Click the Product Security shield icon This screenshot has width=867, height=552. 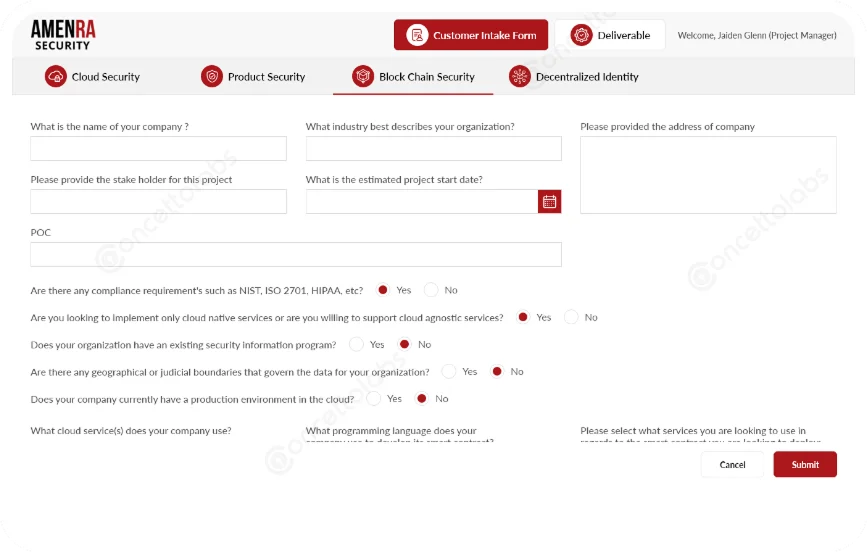(x=212, y=77)
